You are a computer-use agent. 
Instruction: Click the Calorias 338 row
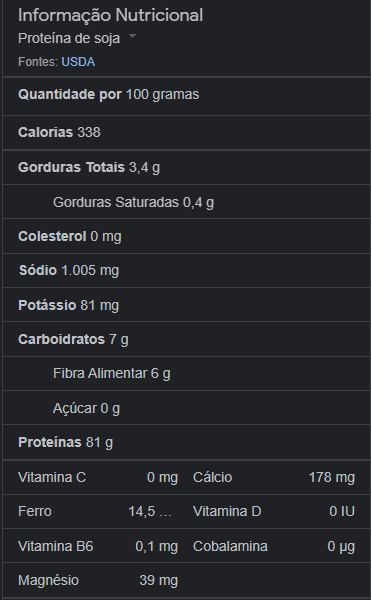[186, 132]
